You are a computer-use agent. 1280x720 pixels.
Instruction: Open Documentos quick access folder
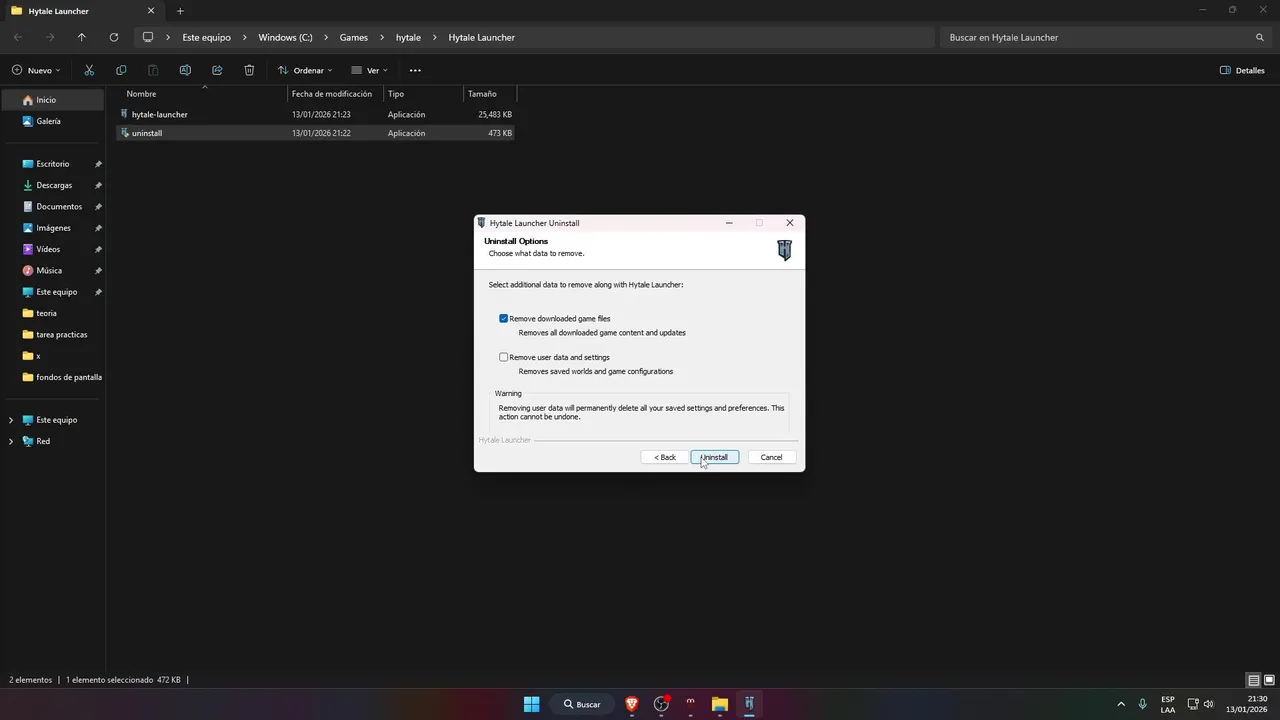click(52, 206)
